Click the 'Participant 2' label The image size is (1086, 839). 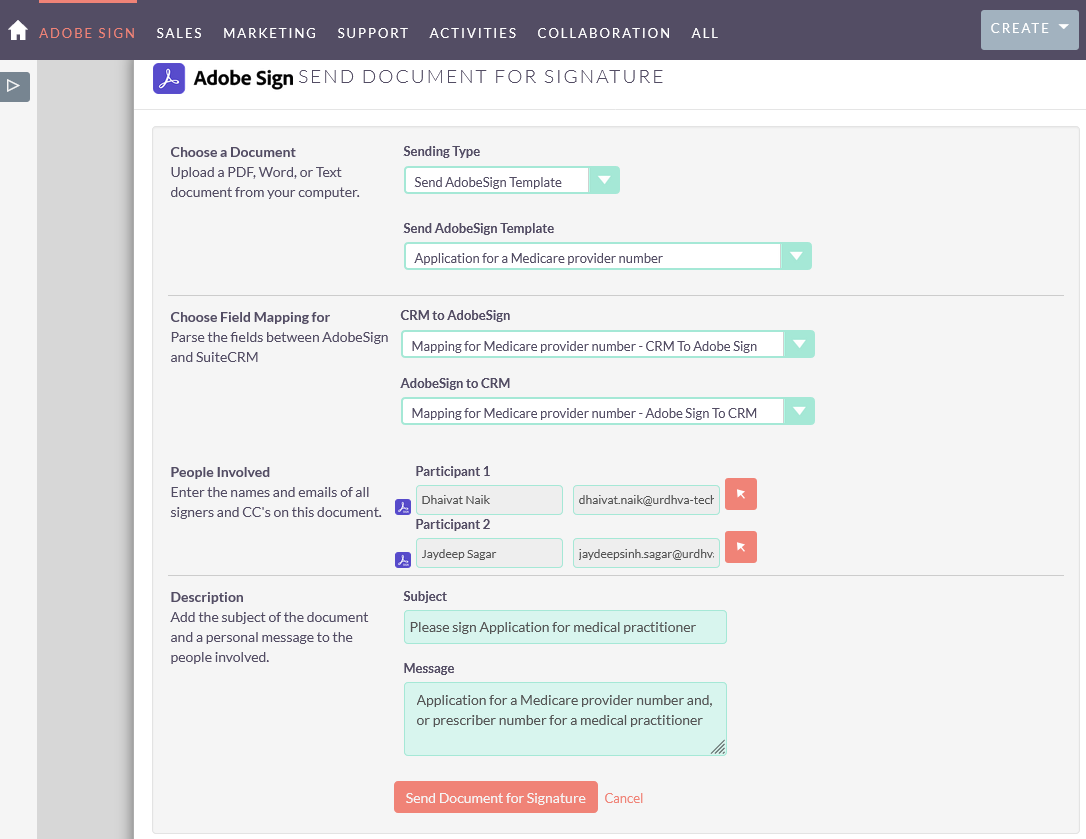pyautogui.click(x=452, y=524)
